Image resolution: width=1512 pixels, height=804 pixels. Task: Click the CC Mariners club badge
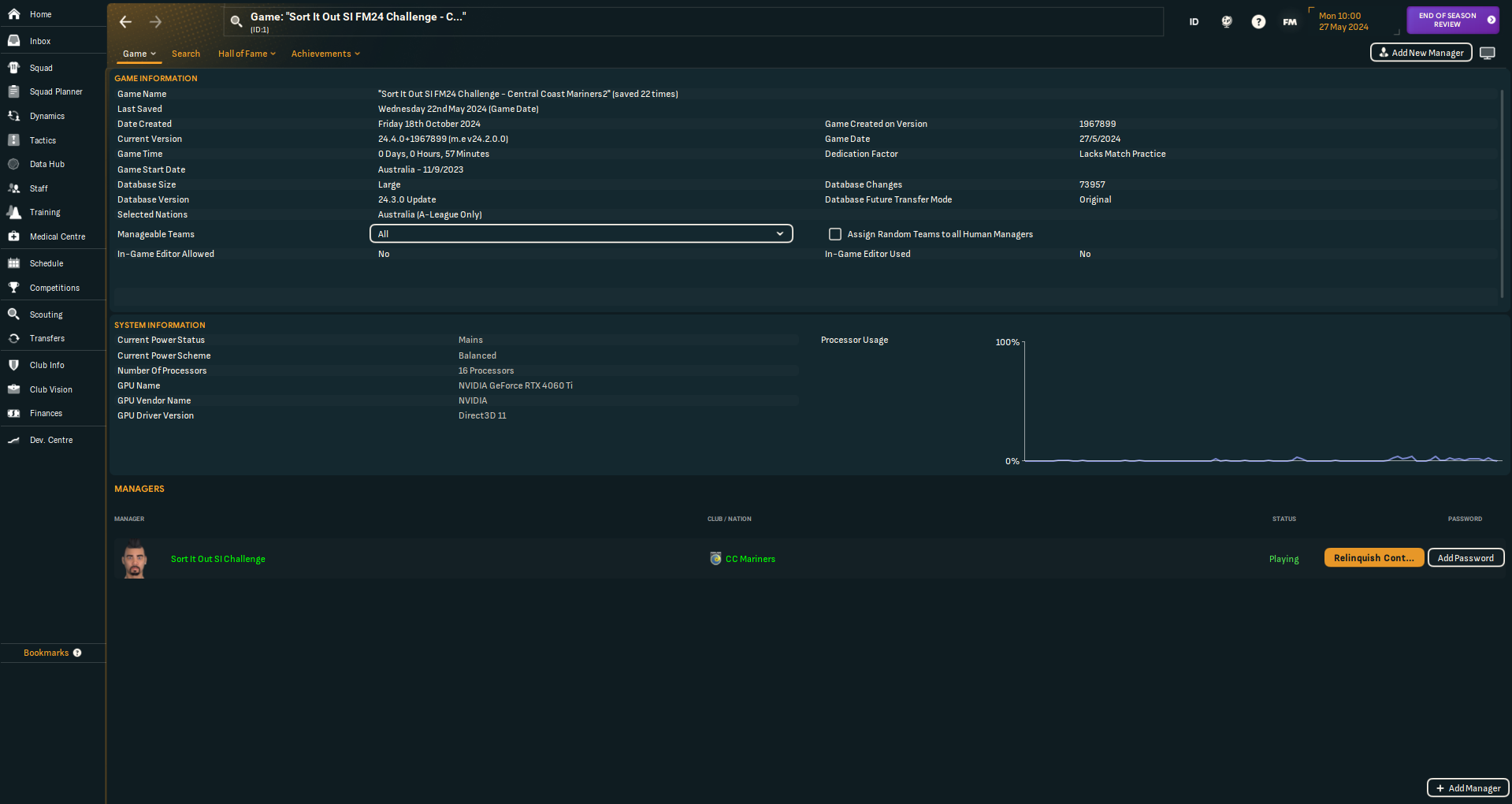pyautogui.click(x=715, y=559)
